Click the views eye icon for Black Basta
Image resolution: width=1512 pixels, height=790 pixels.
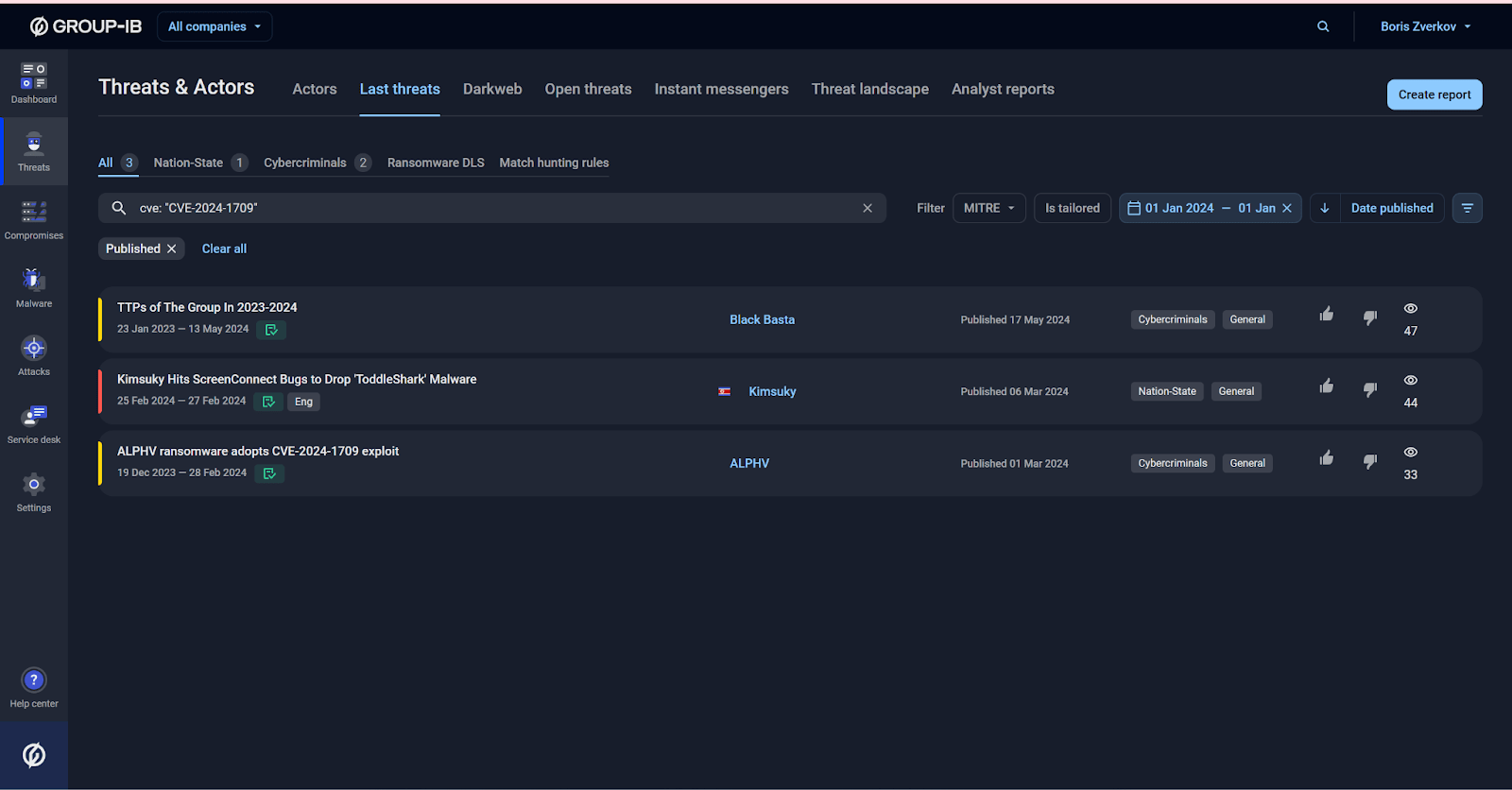[x=1410, y=309]
